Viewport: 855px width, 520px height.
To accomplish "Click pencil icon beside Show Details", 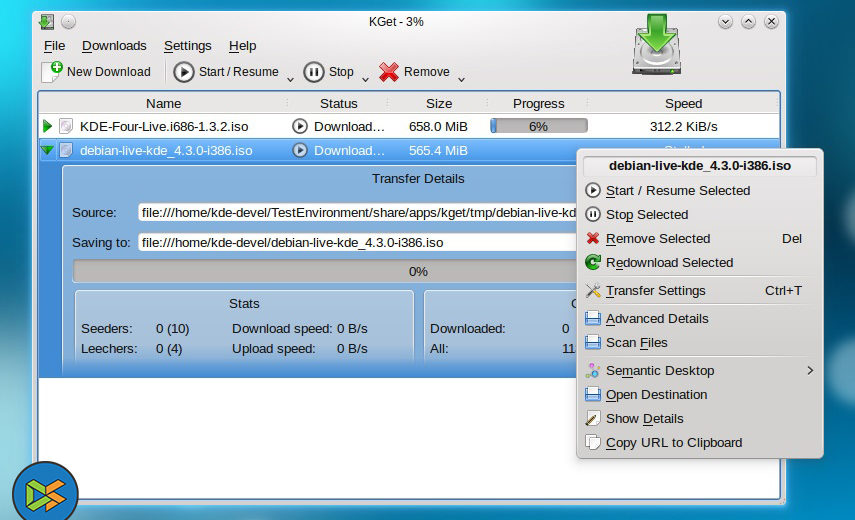I will tap(593, 419).
